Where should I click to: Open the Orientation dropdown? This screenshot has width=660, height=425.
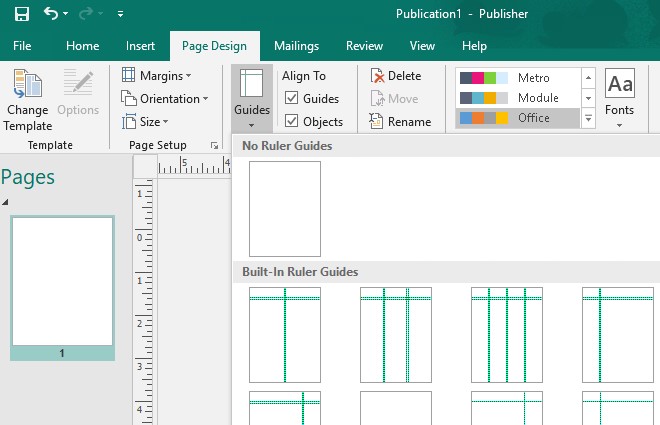pyautogui.click(x=165, y=98)
